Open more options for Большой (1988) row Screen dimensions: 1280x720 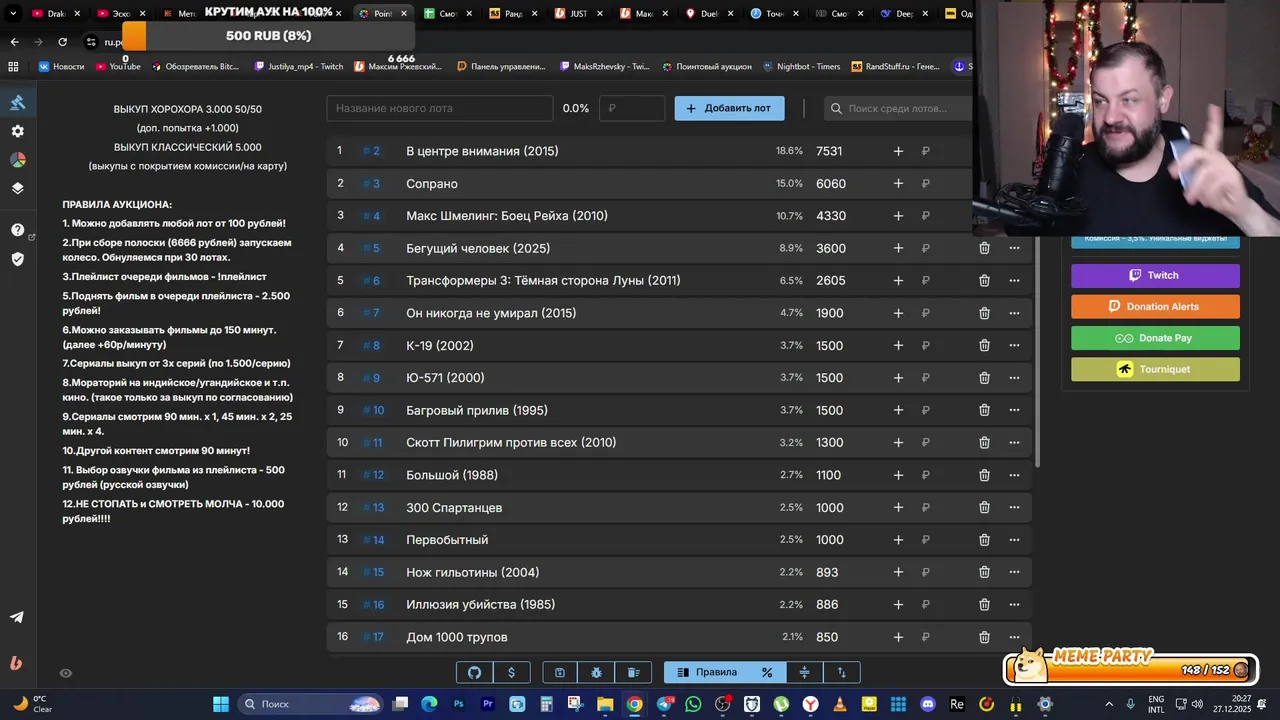(x=1014, y=475)
